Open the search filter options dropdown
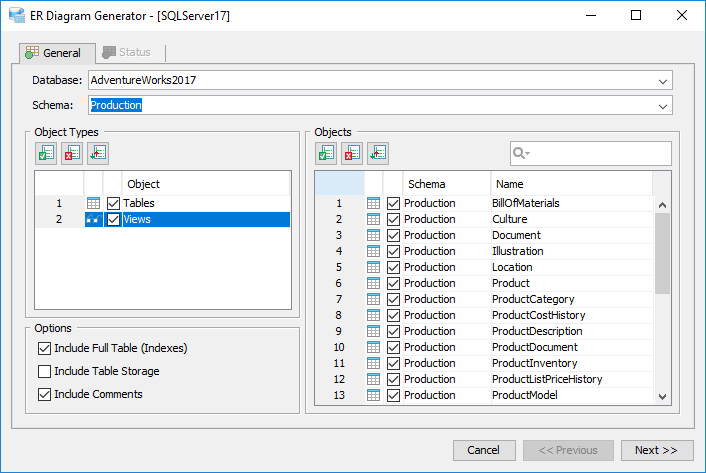 [x=522, y=153]
